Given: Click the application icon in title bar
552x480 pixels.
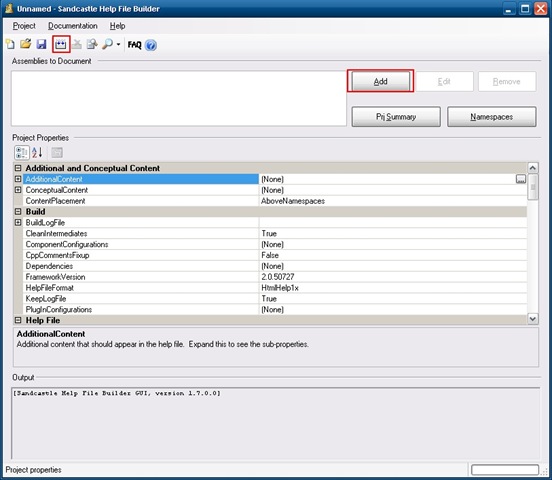Looking at the screenshot, I should [x=9, y=8].
